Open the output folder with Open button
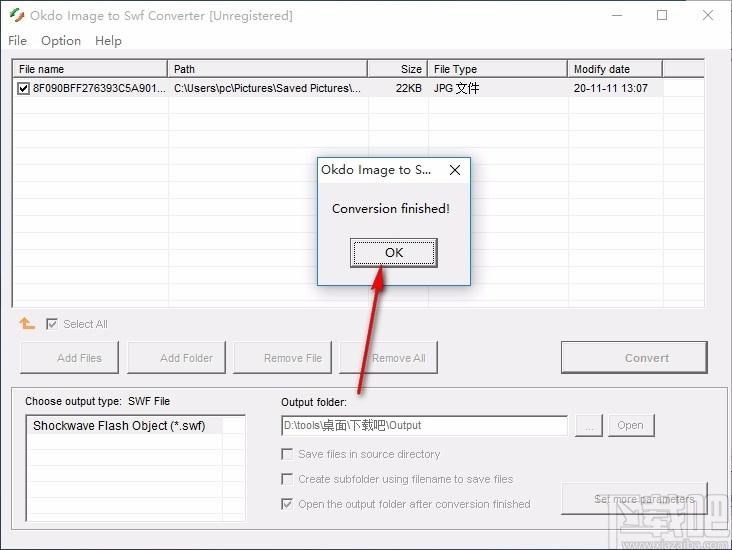This screenshot has height=550, width=732. 631,425
